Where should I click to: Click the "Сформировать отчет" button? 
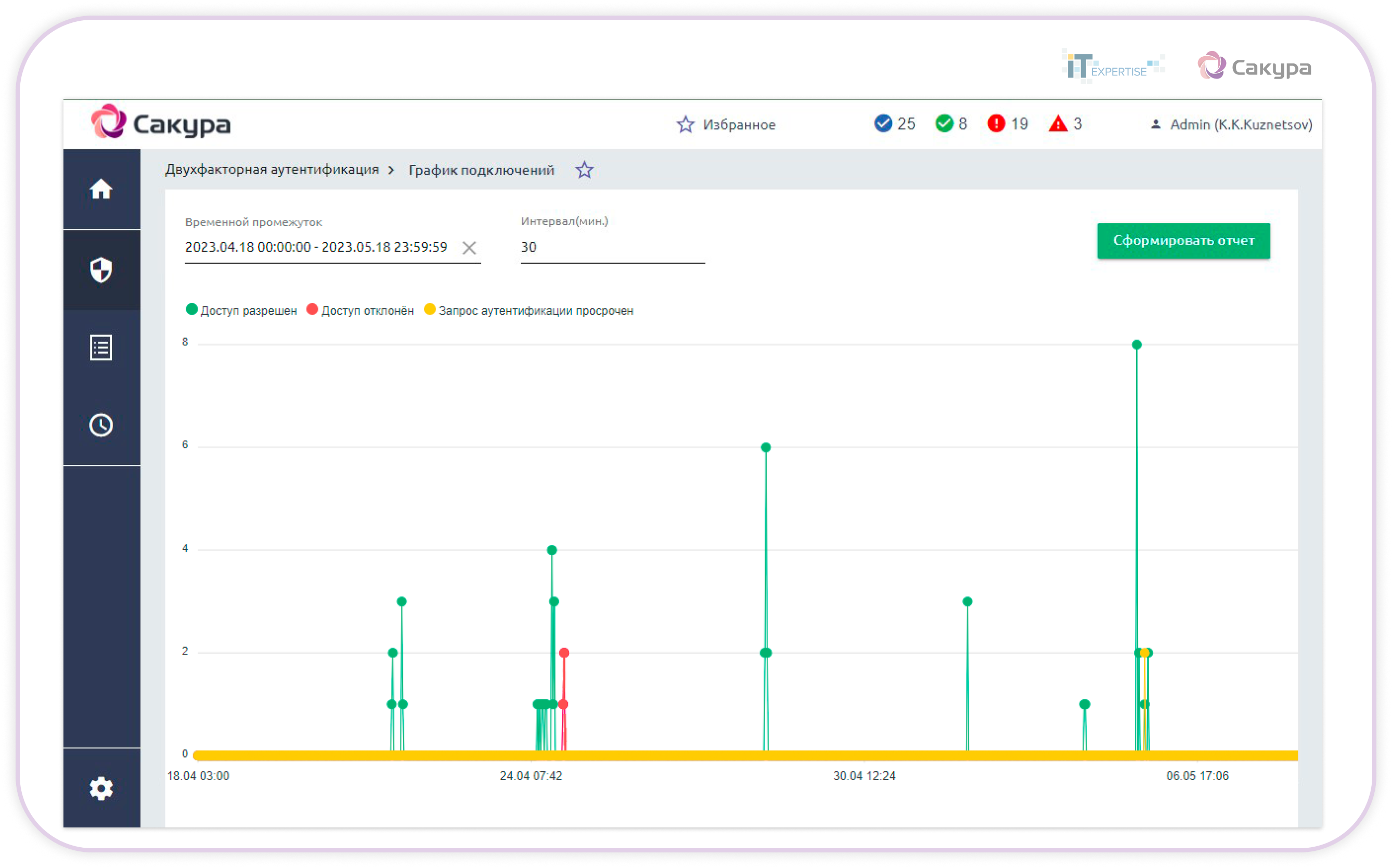point(1183,241)
